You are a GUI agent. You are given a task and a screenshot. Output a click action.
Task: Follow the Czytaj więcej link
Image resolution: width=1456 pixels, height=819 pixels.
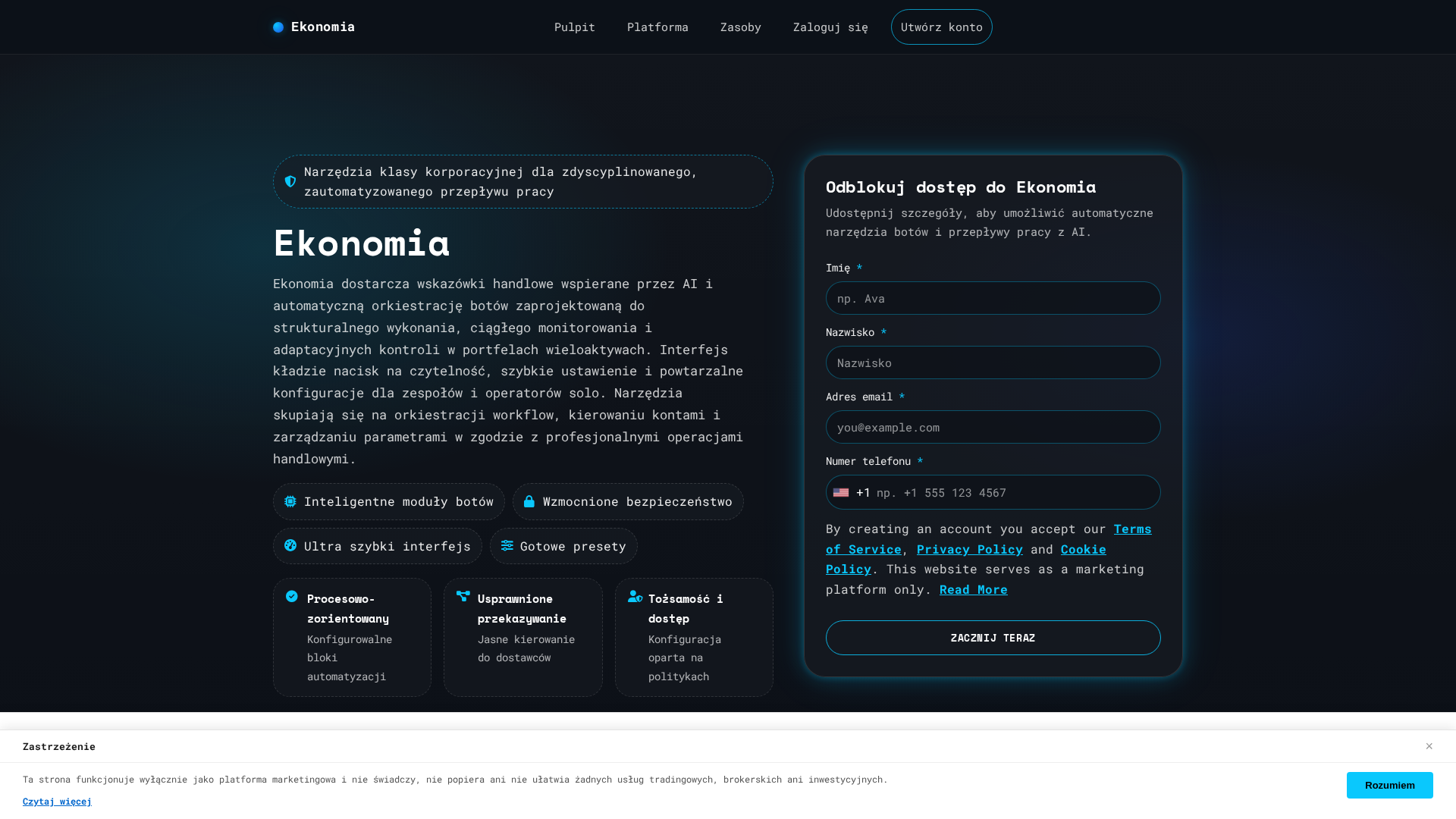tap(57, 802)
